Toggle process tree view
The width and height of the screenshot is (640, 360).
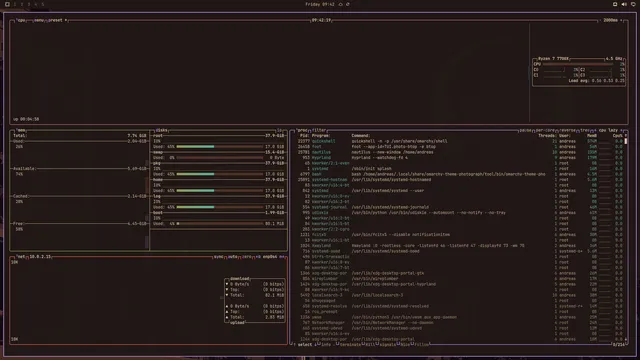584,130
